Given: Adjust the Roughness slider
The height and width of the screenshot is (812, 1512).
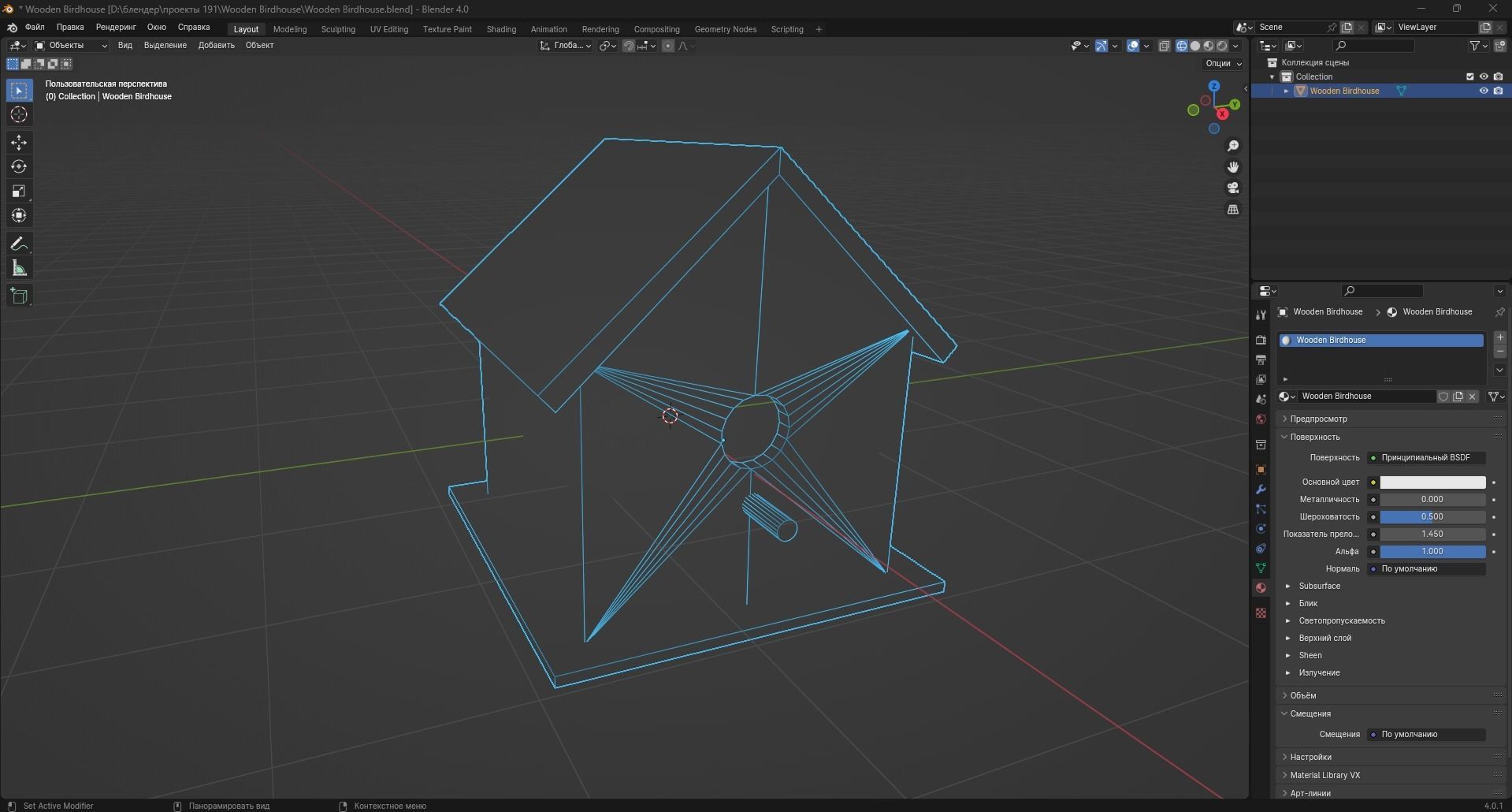Looking at the screenshot, I should point(1432,516).
